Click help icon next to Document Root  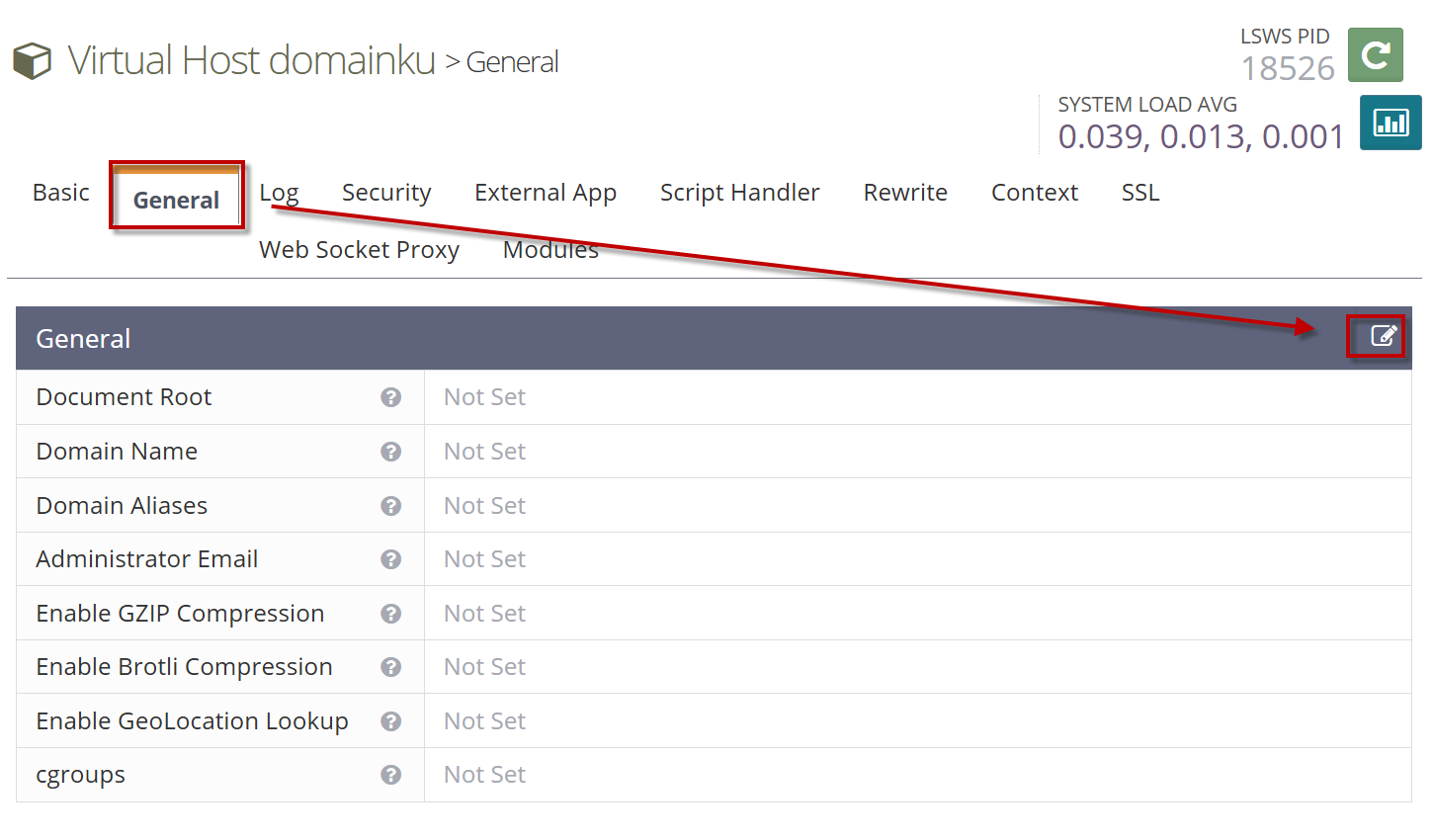tap(391, 397)
